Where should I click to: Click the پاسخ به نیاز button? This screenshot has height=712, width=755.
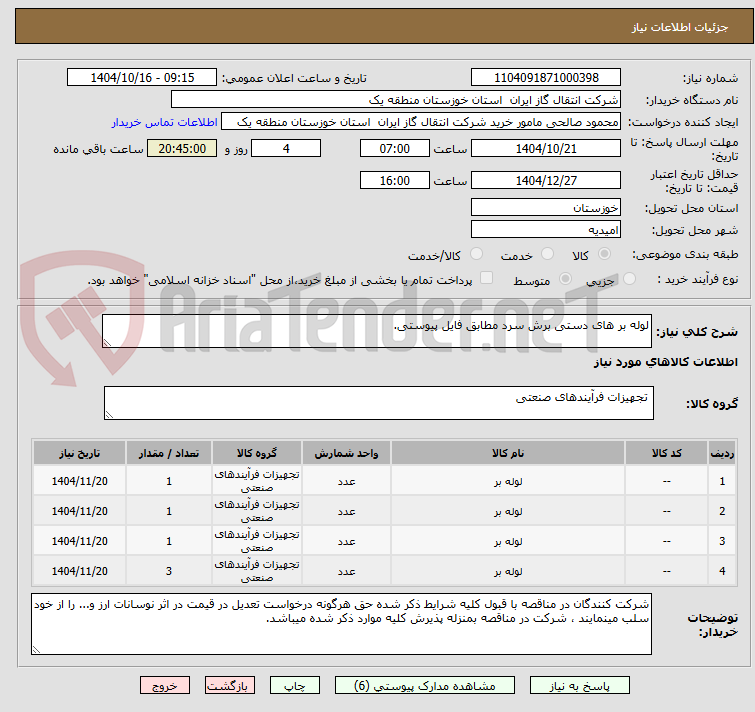click(579, 685)
